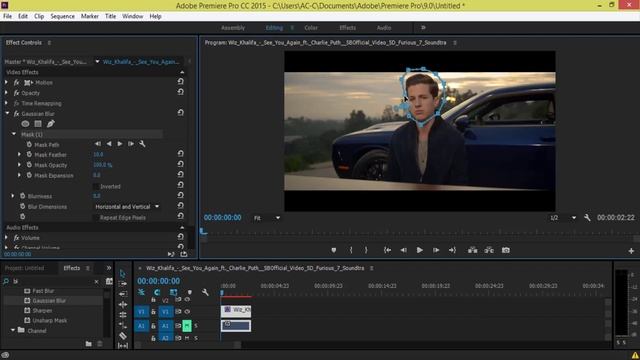Open the Fit zoom level dropdown
The width and height of the screenshot is (640, 360).
coord(267,218)
